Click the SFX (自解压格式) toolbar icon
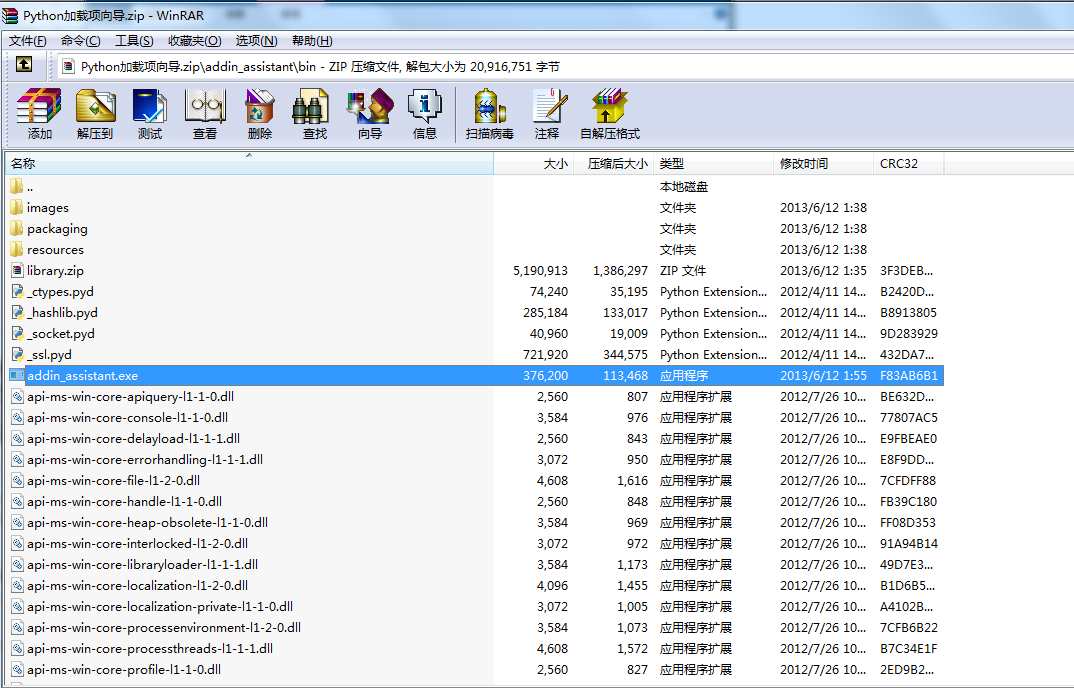1074x688 pixels. [x=610, y=114]
